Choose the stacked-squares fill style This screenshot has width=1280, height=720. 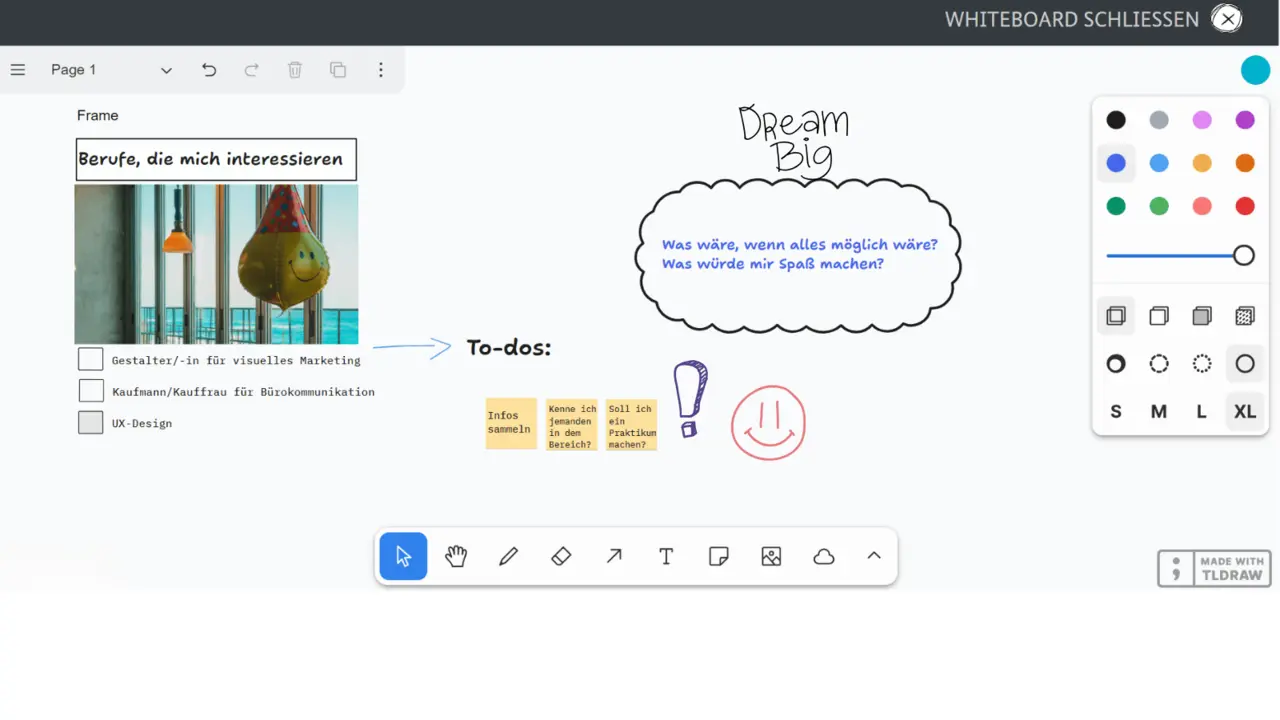pos(1116,316)
